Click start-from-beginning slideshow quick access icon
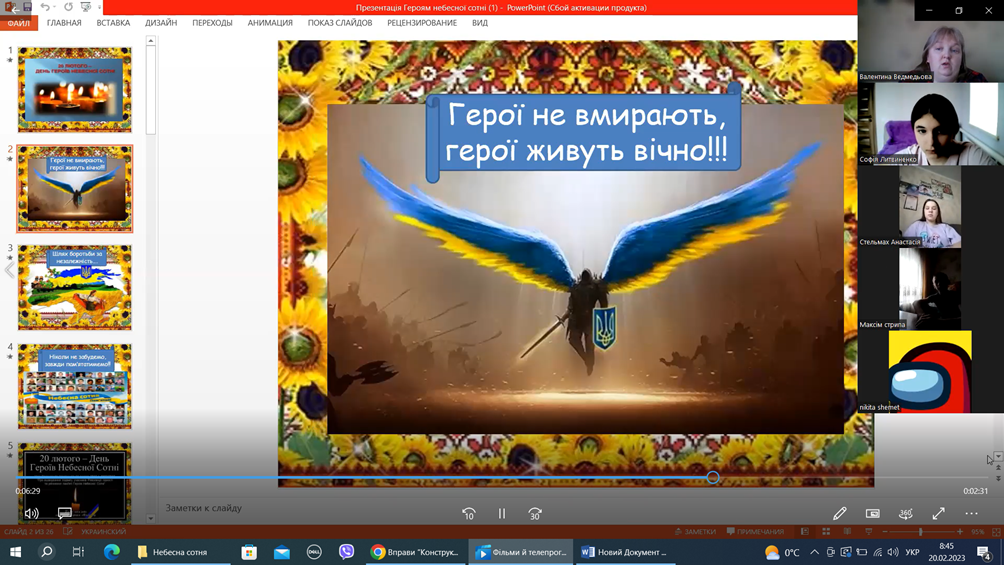Screen dimensions: 1004x565 coord(86,7)
